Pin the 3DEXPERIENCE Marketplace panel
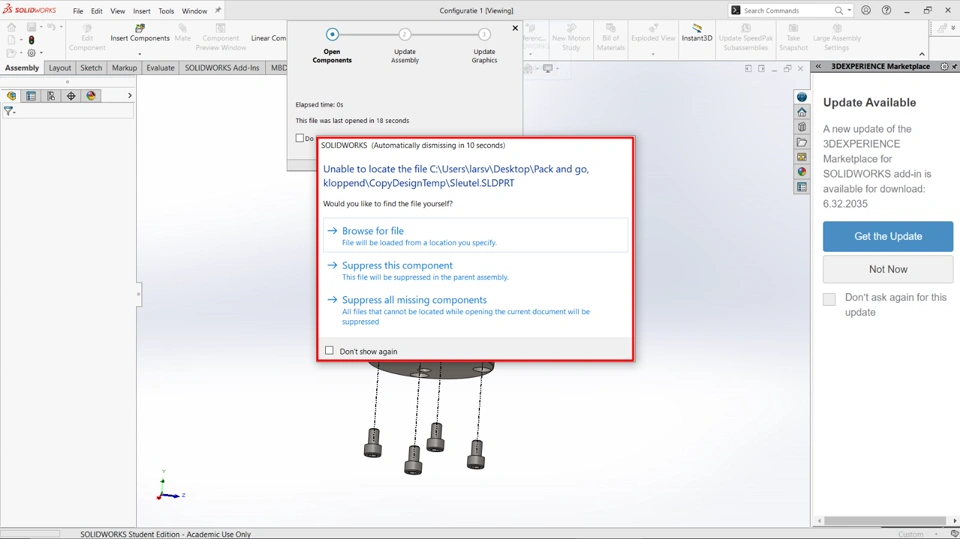 [954, 66]
